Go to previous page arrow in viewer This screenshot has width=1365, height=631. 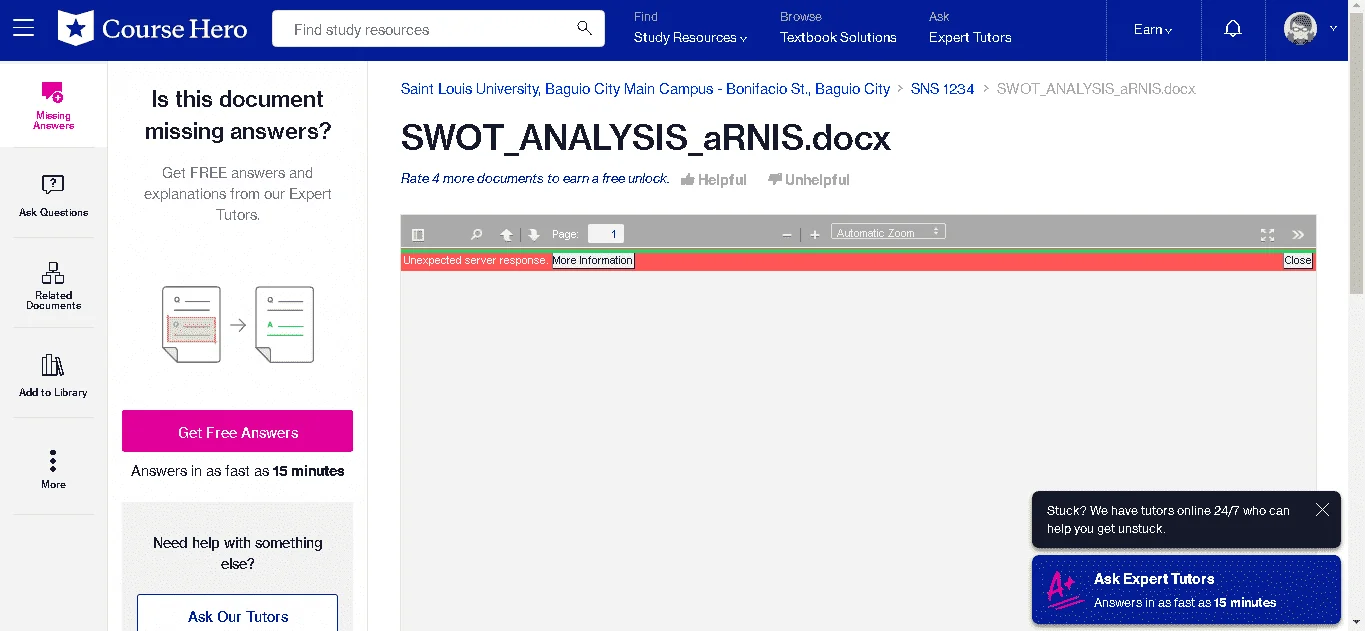tap(507, 234)
